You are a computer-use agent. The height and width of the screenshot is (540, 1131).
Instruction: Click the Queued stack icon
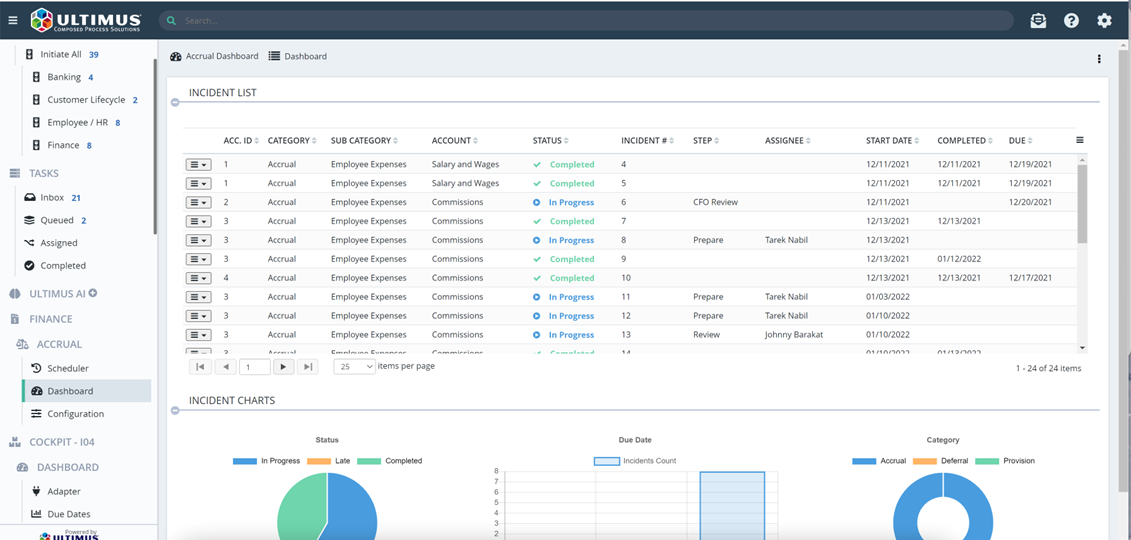coord(30,220)
